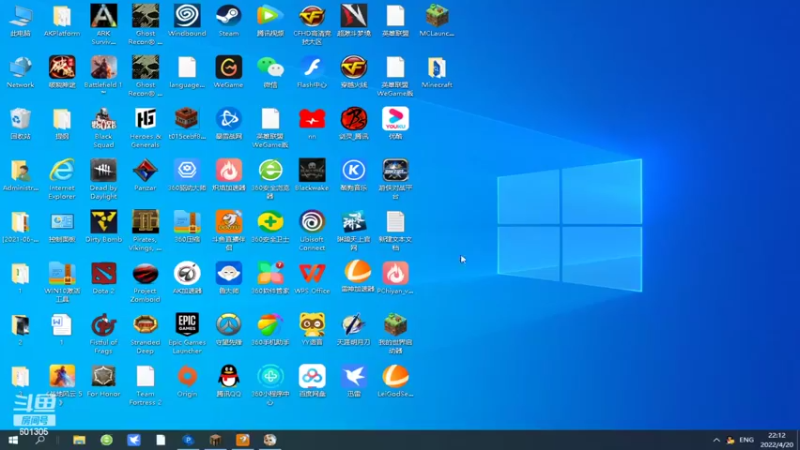Open the green 360 browser taskbar icon
Image resolution: width=800 pixels, height=450 pixels.
(x=107, y=440)
